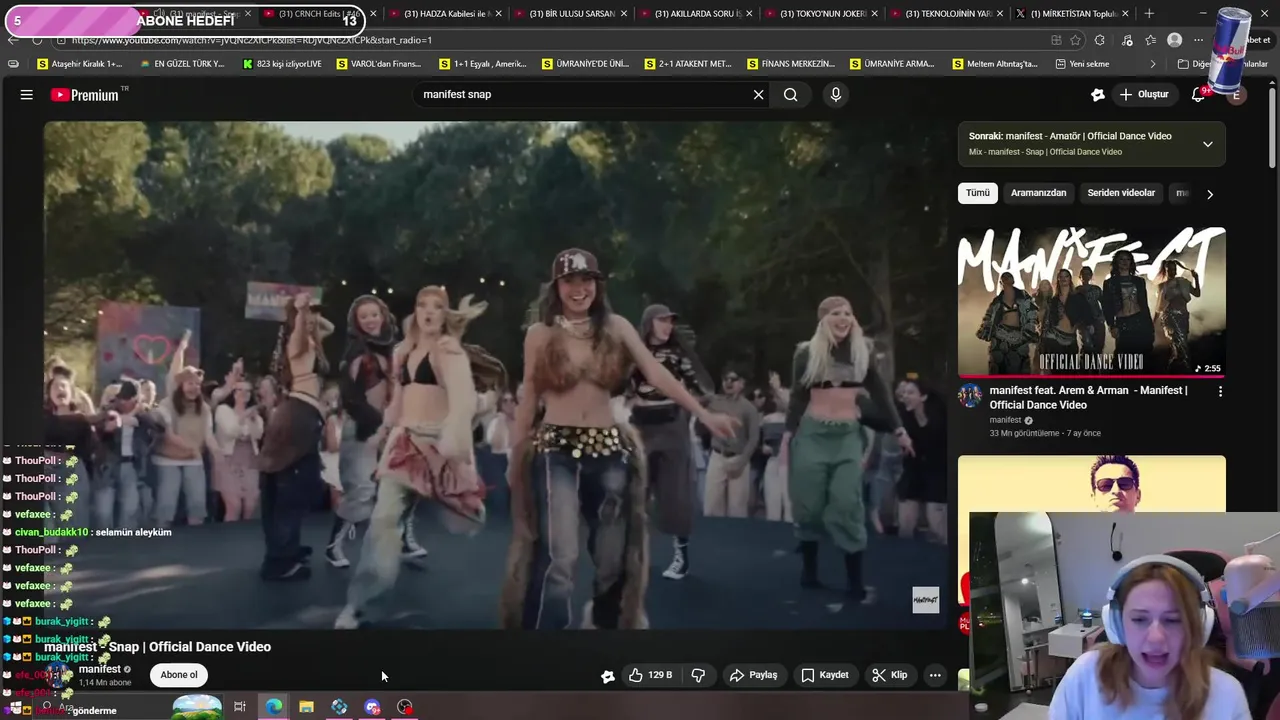Viewport: 1280px width, 720px height.
Task: Open 2+1 ATAKENT MET bookmark
Action: [688, 64]
